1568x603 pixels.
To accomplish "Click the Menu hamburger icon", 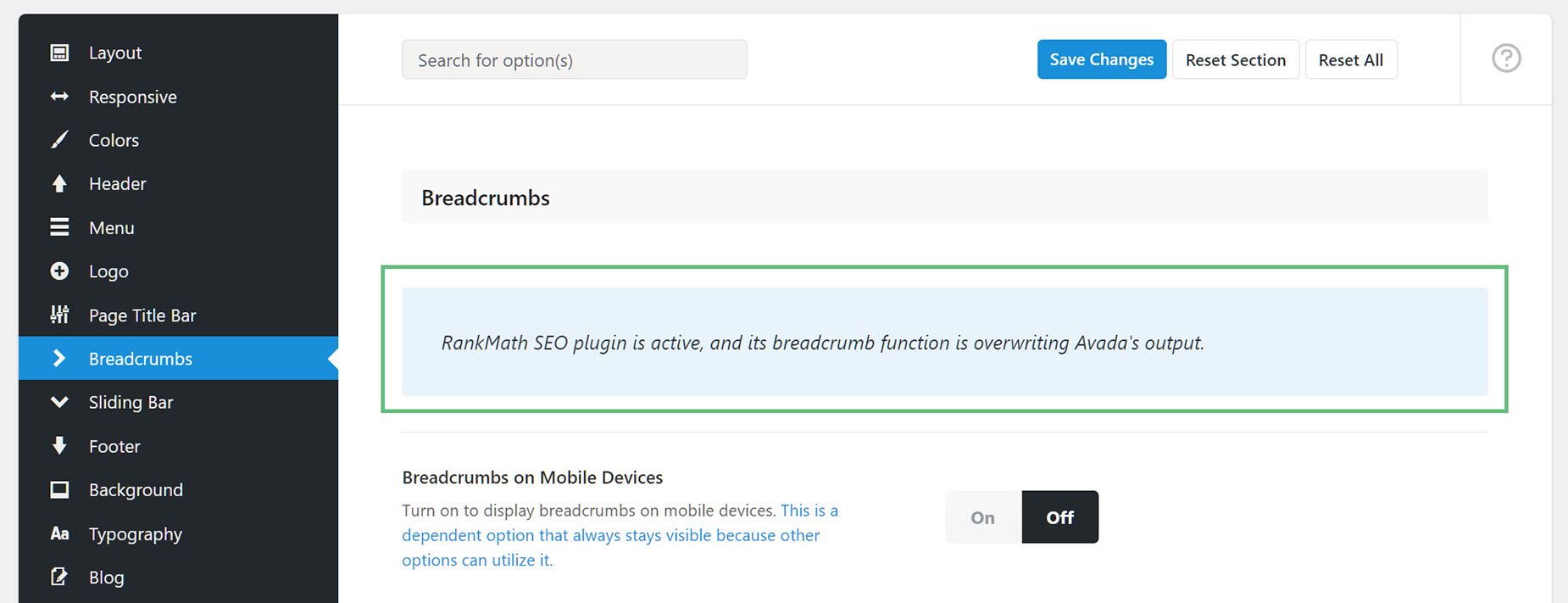I will click(x=59, y=227).
